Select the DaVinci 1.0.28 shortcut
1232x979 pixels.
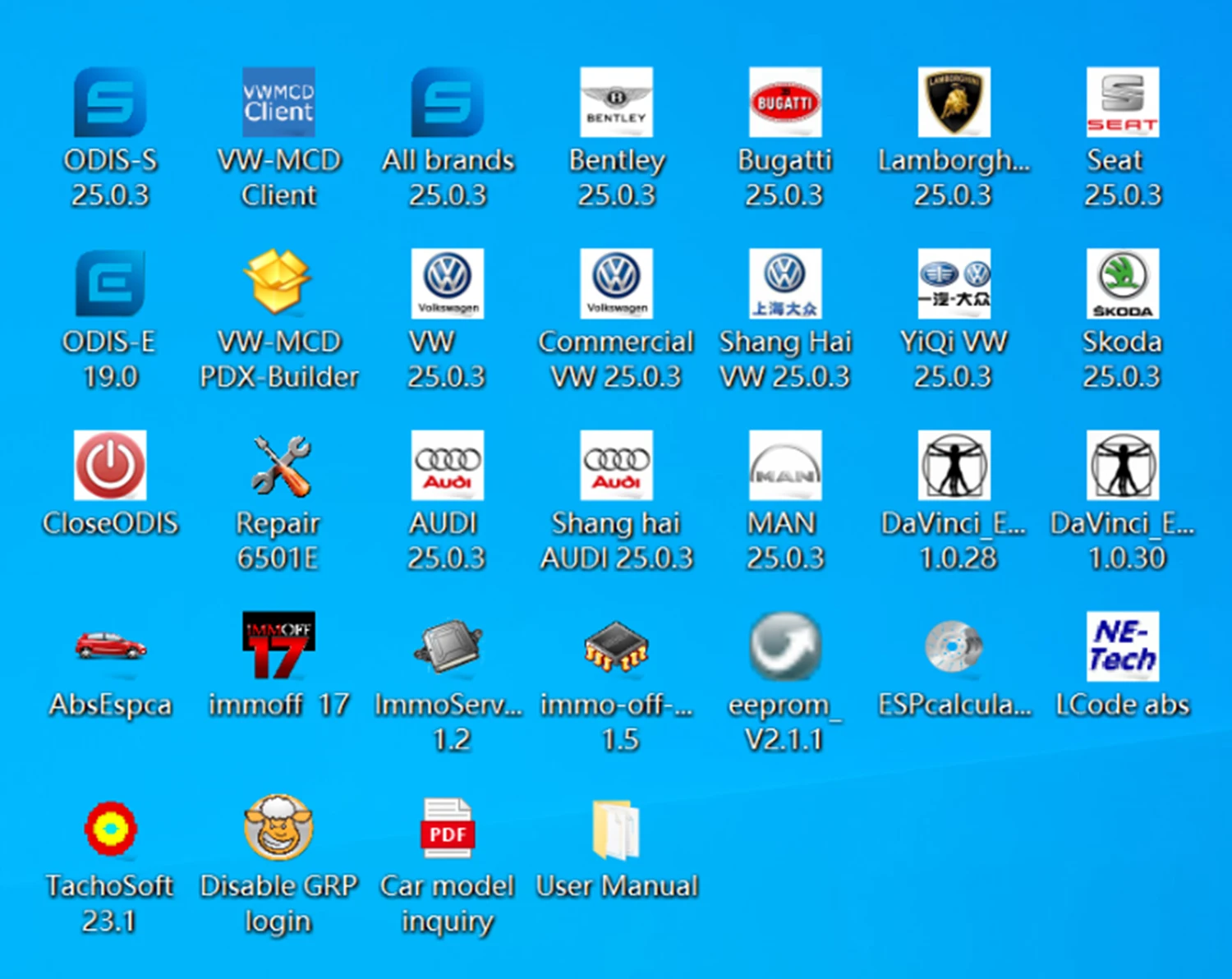pos(954,465)
